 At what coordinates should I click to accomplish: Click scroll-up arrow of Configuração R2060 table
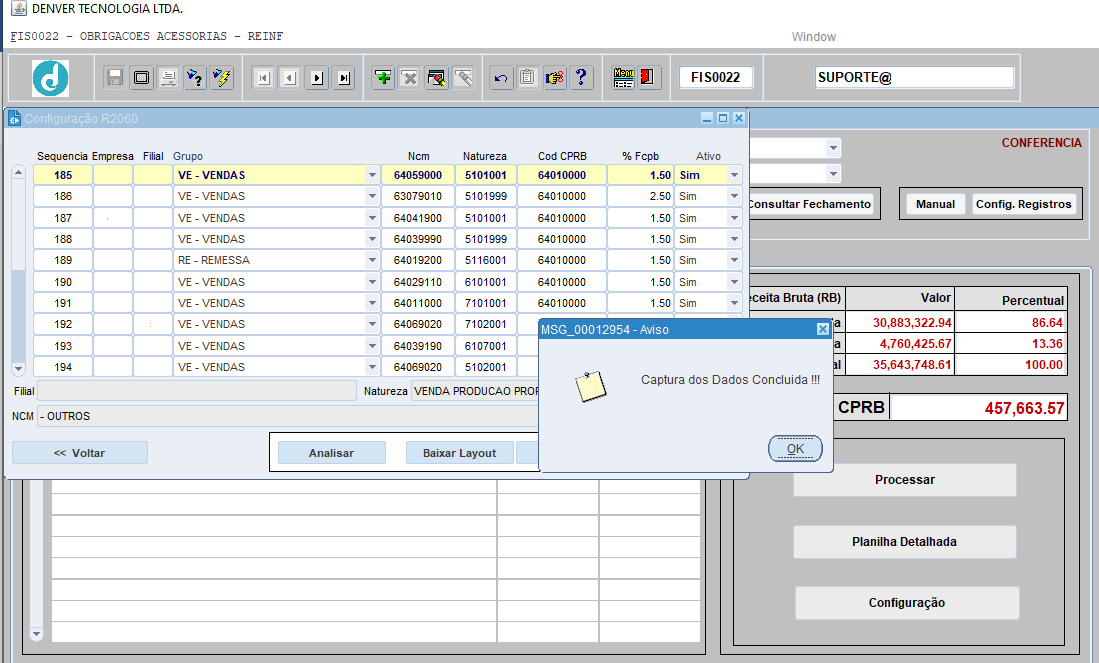click(19, 172)
